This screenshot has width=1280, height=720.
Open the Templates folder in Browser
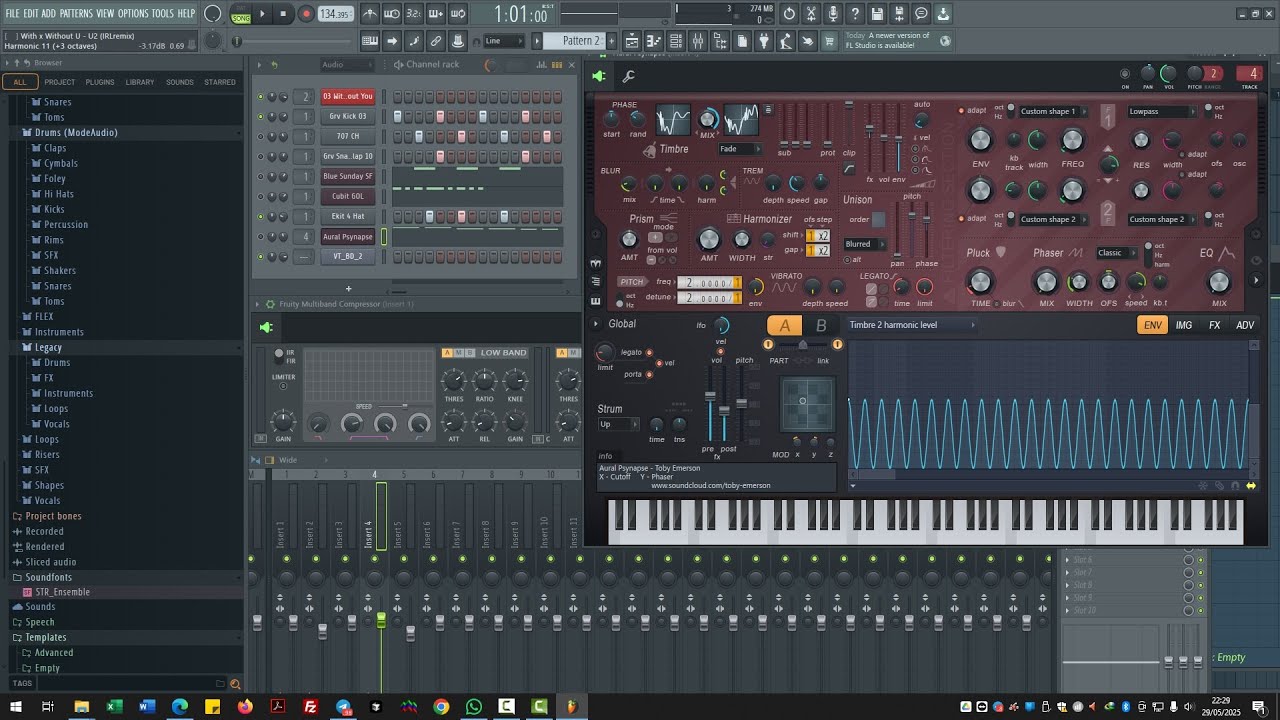pyautogui.click(x=46, y=637)
